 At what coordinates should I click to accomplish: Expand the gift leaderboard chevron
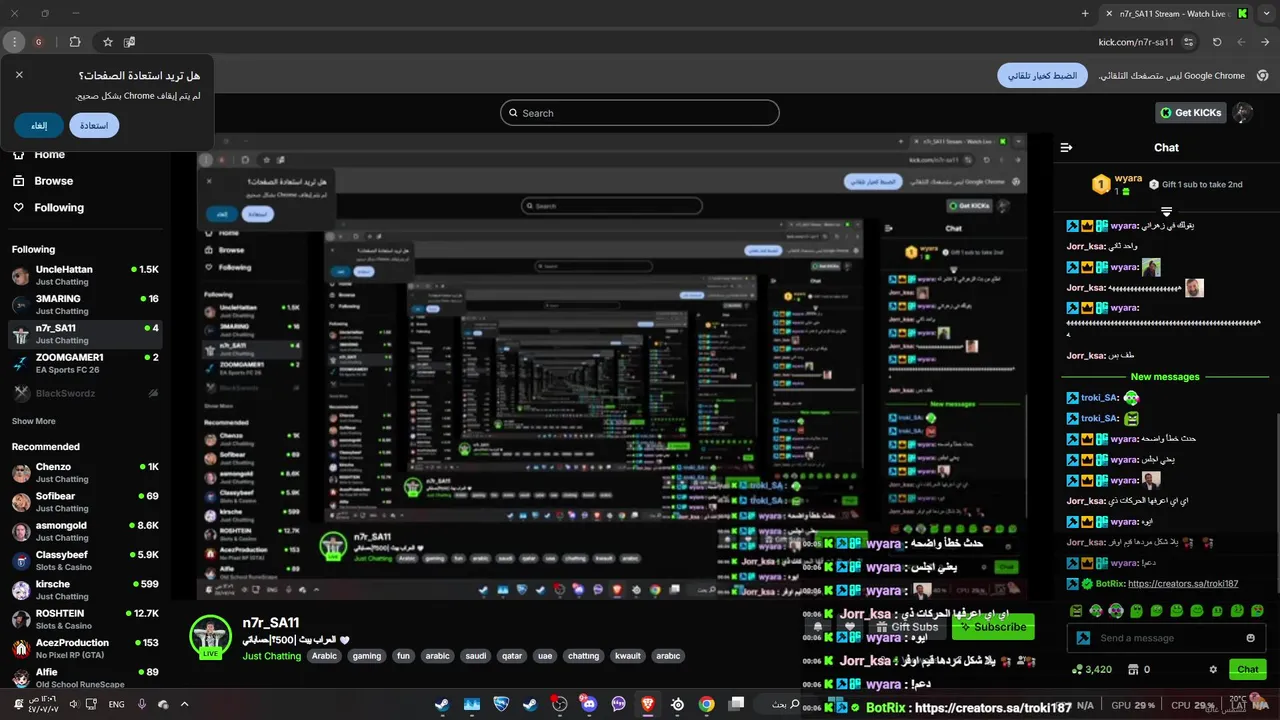[x=1166, y=211]
